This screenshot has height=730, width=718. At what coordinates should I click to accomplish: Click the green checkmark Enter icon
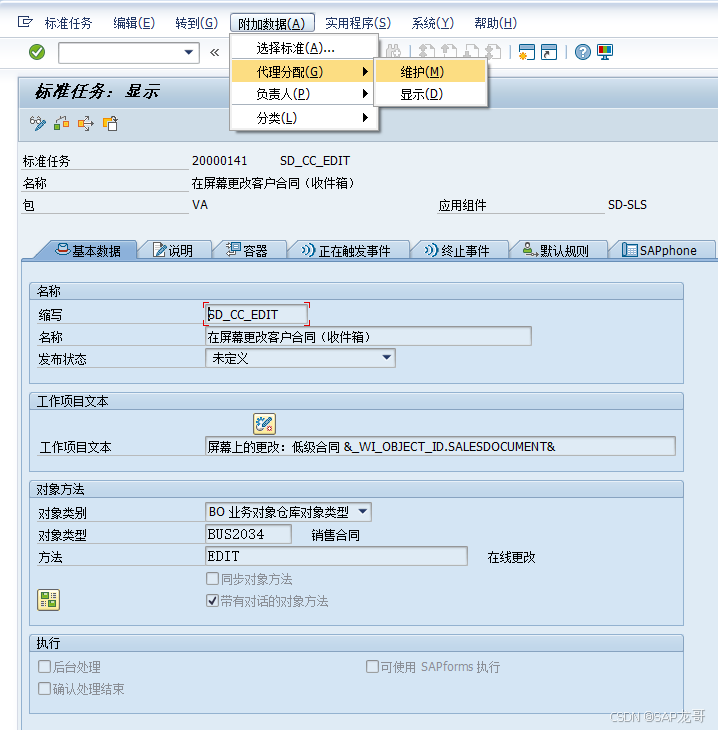coord(37,52)
